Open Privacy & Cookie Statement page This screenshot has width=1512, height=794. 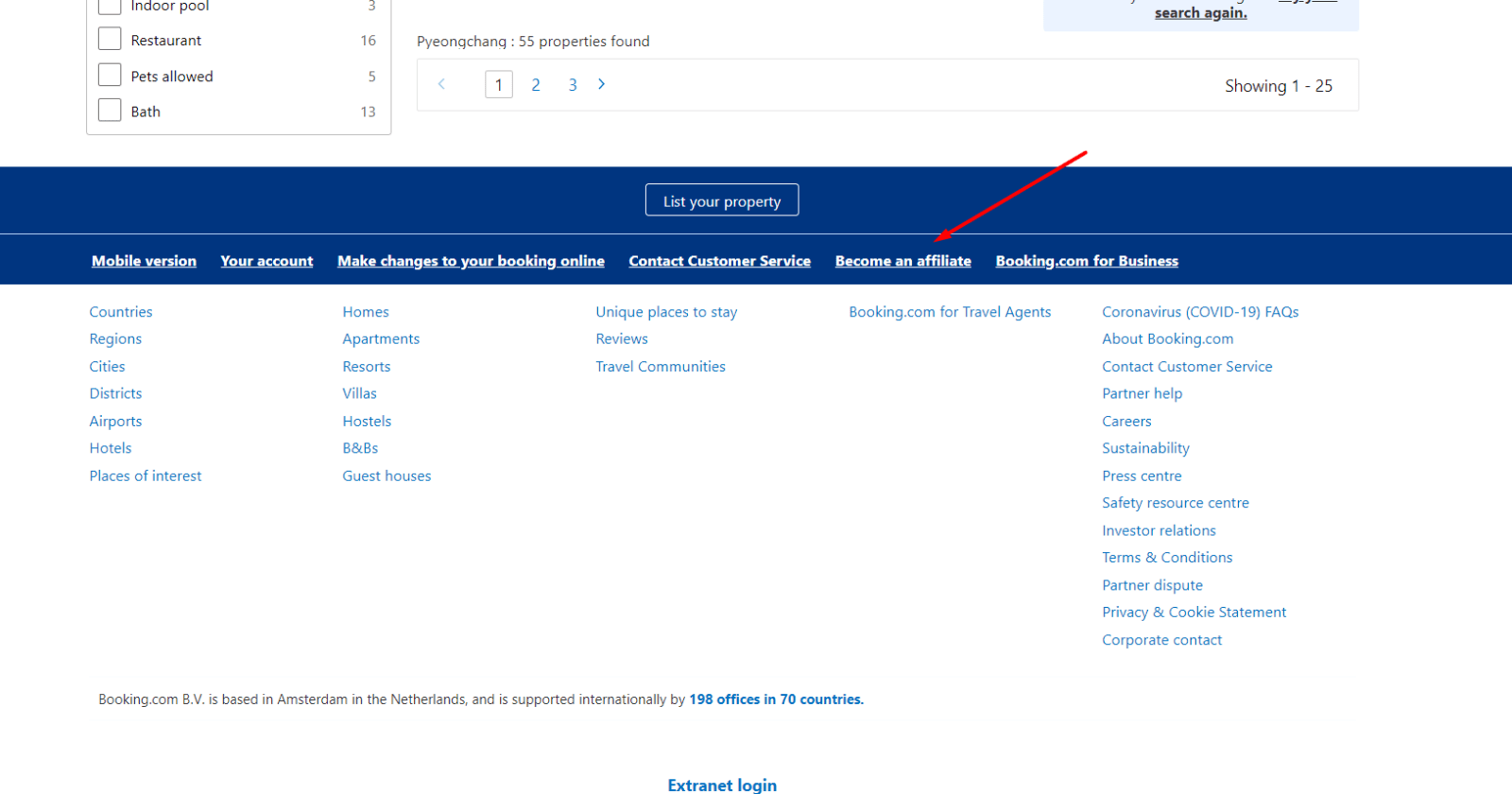pyautogui.click(x=1194, y=613)
